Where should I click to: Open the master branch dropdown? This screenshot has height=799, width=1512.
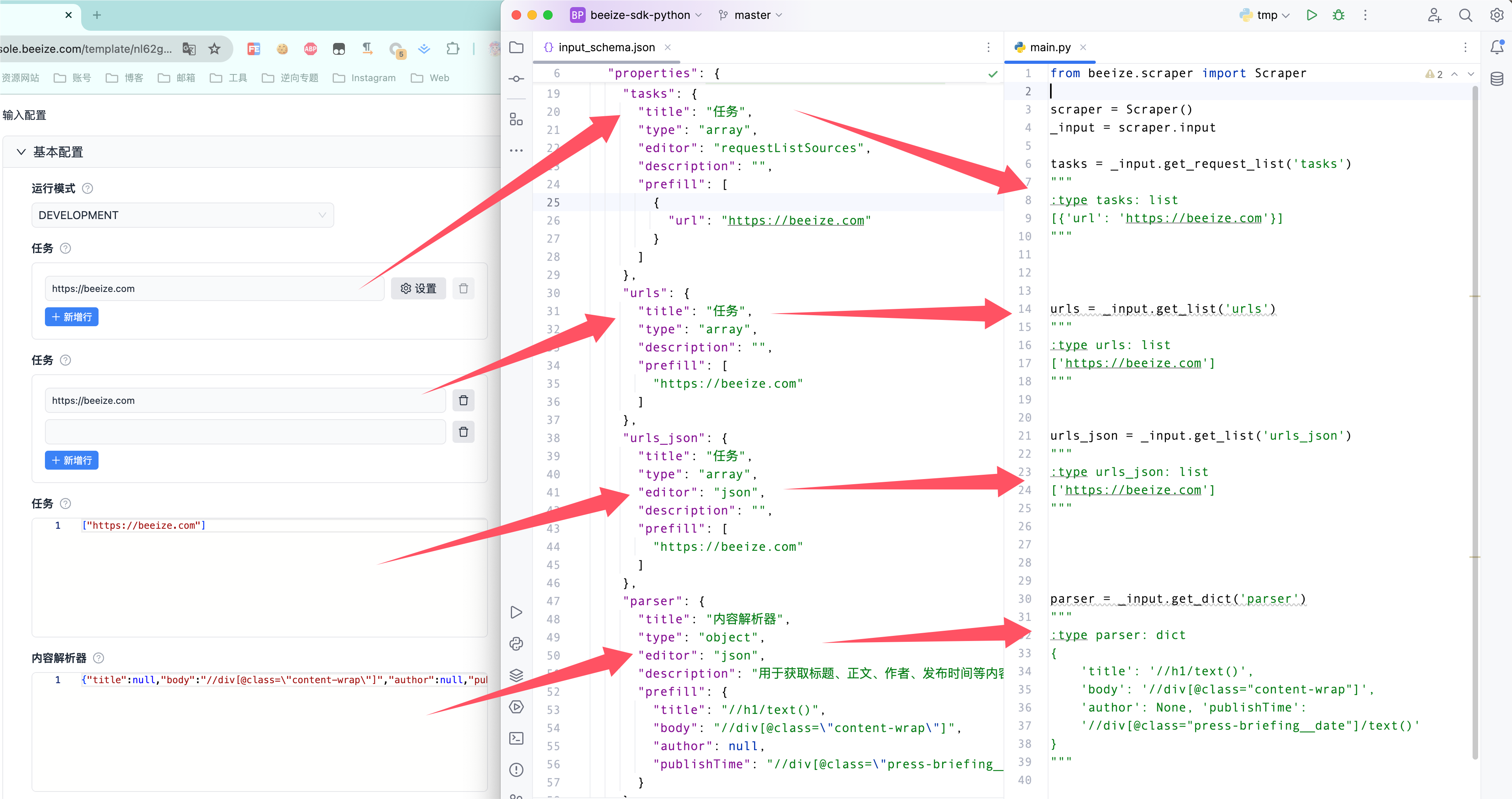(751, 15)
